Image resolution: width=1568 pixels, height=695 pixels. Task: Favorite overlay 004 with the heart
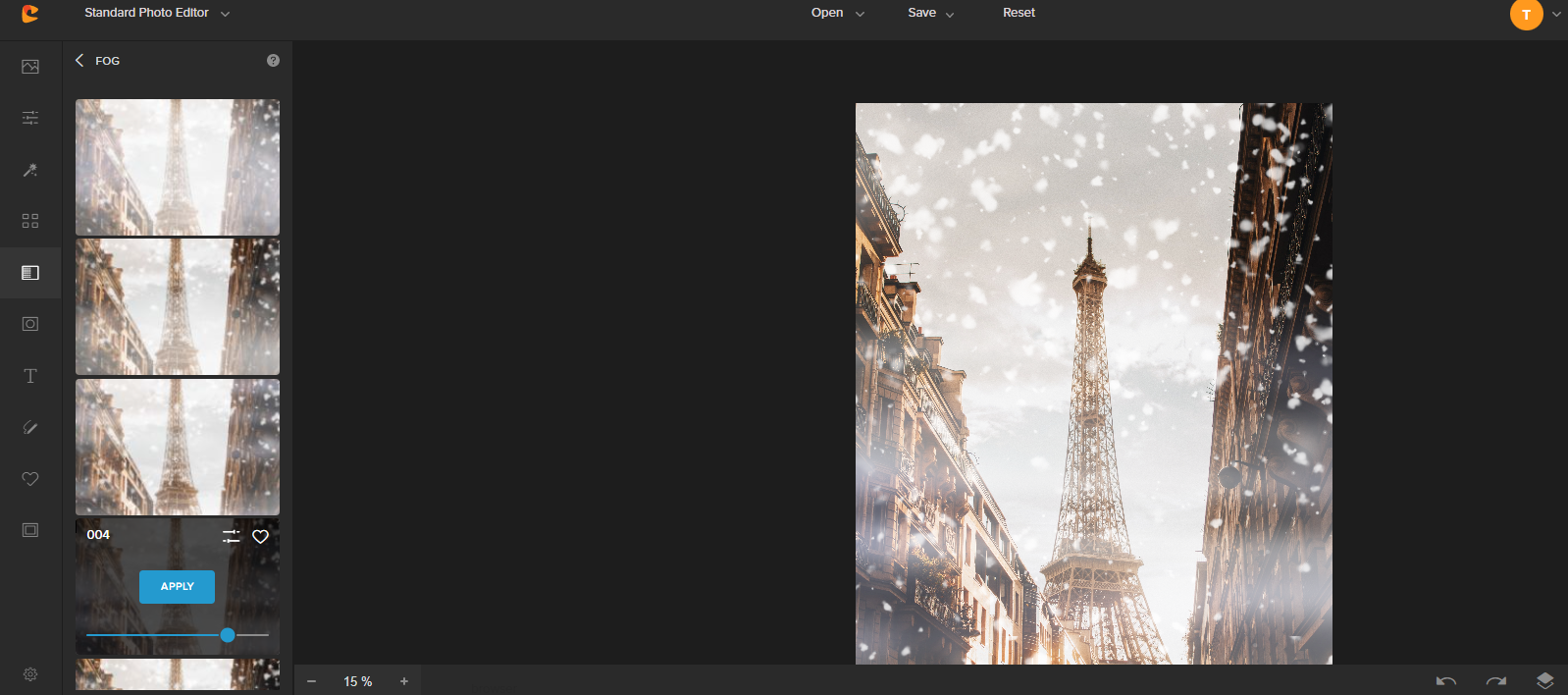[x=260, y=536]
